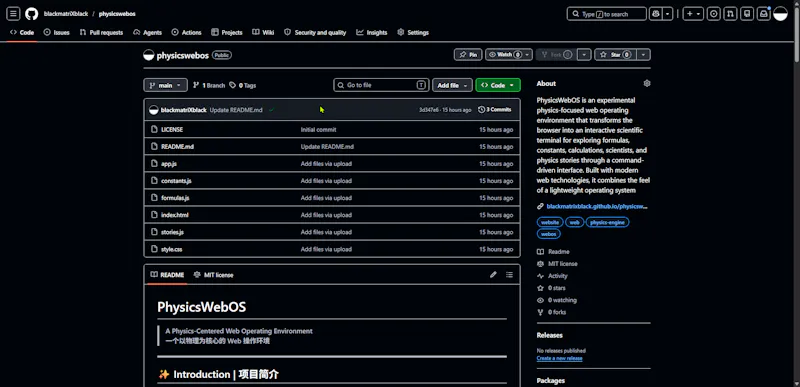View the 0 Tags link

click(243, 85)
